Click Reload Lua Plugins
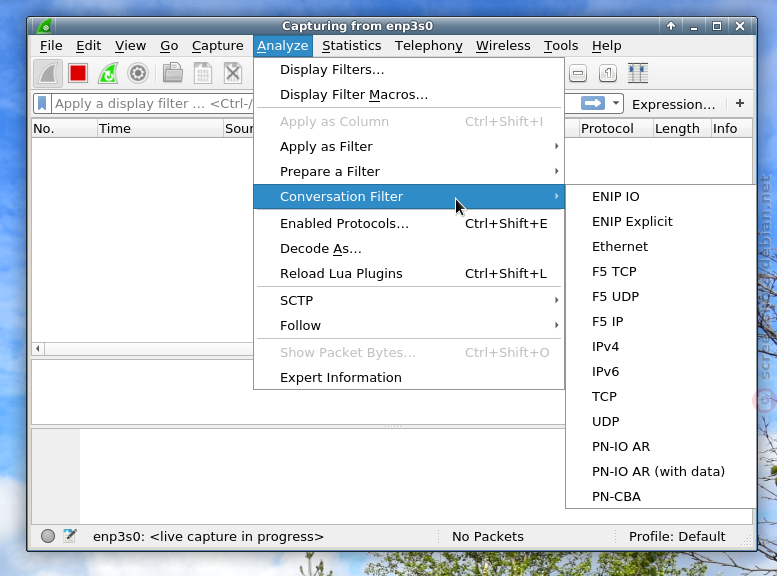The height and width of the screenshot is (576, 777). pos(409,274)
